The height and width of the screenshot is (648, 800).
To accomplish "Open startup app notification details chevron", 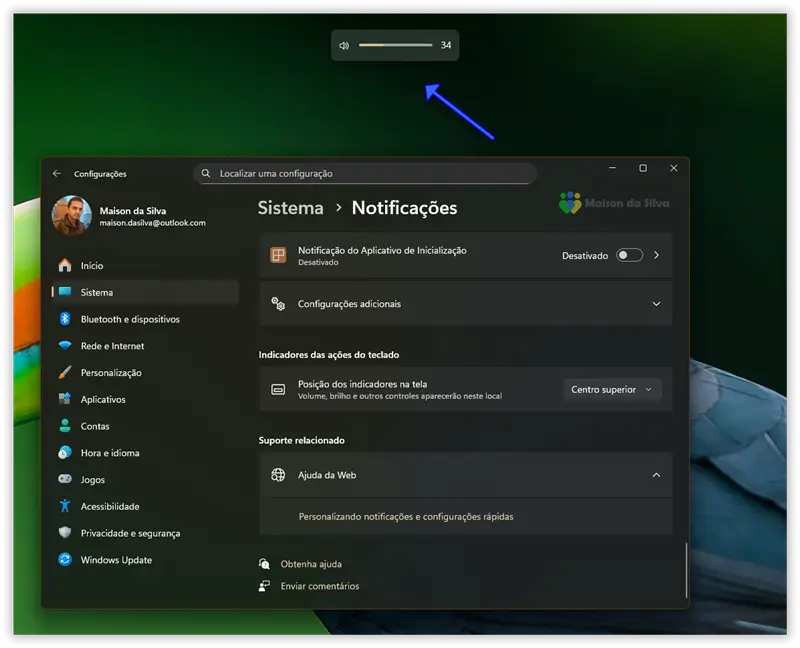I will [657, 255].
